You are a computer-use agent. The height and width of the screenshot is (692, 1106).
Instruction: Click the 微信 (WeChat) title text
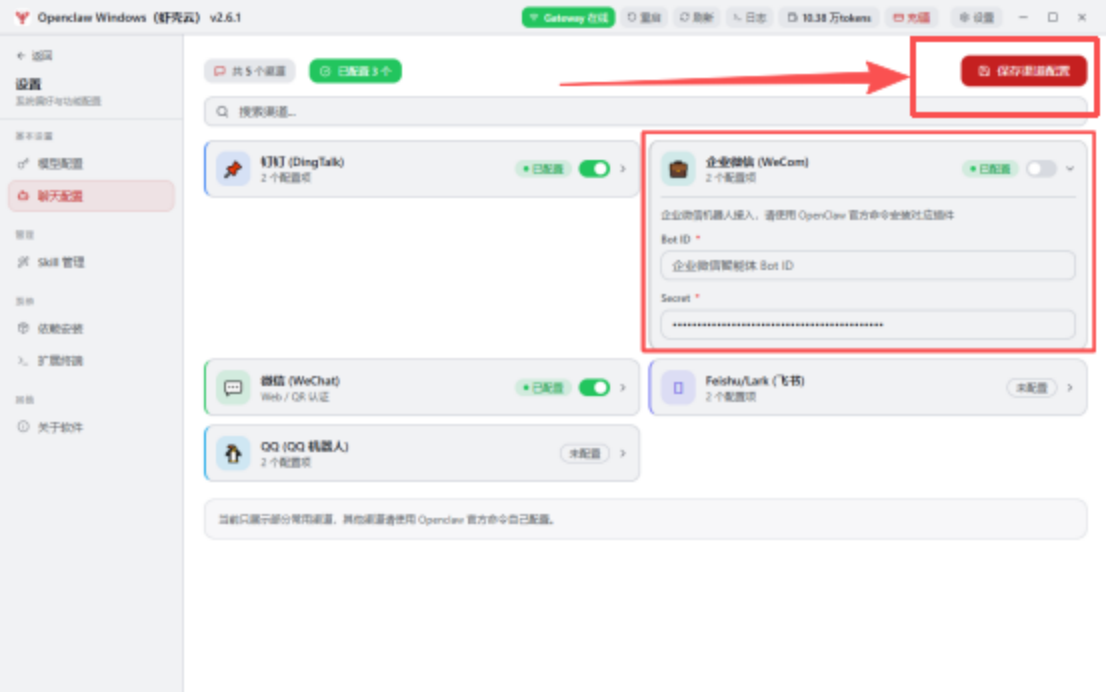[300, 381]
